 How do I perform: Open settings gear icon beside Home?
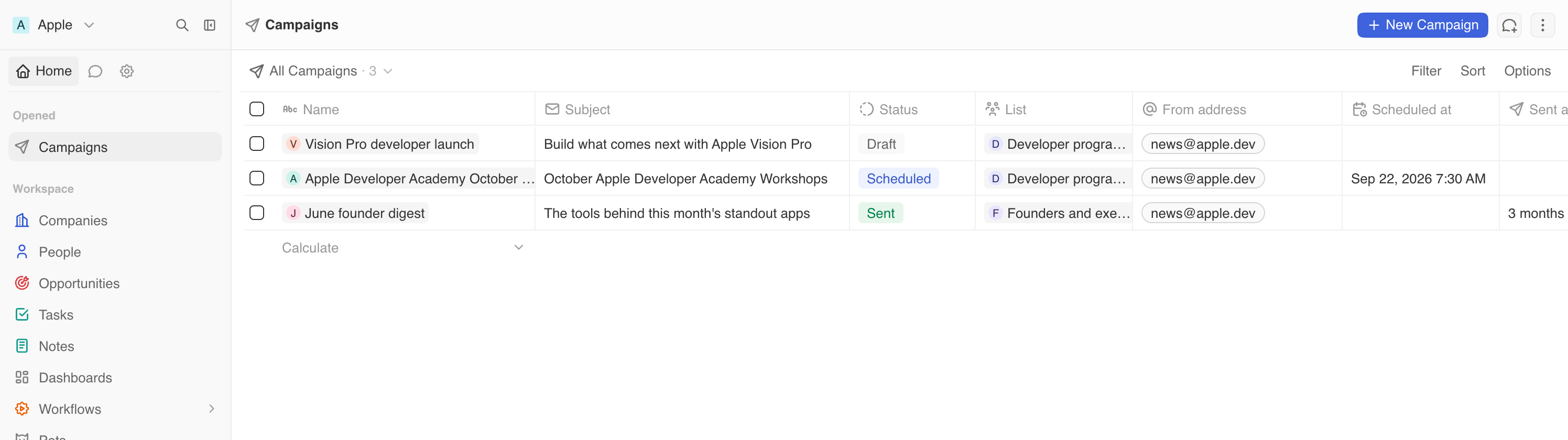[127, 71]
